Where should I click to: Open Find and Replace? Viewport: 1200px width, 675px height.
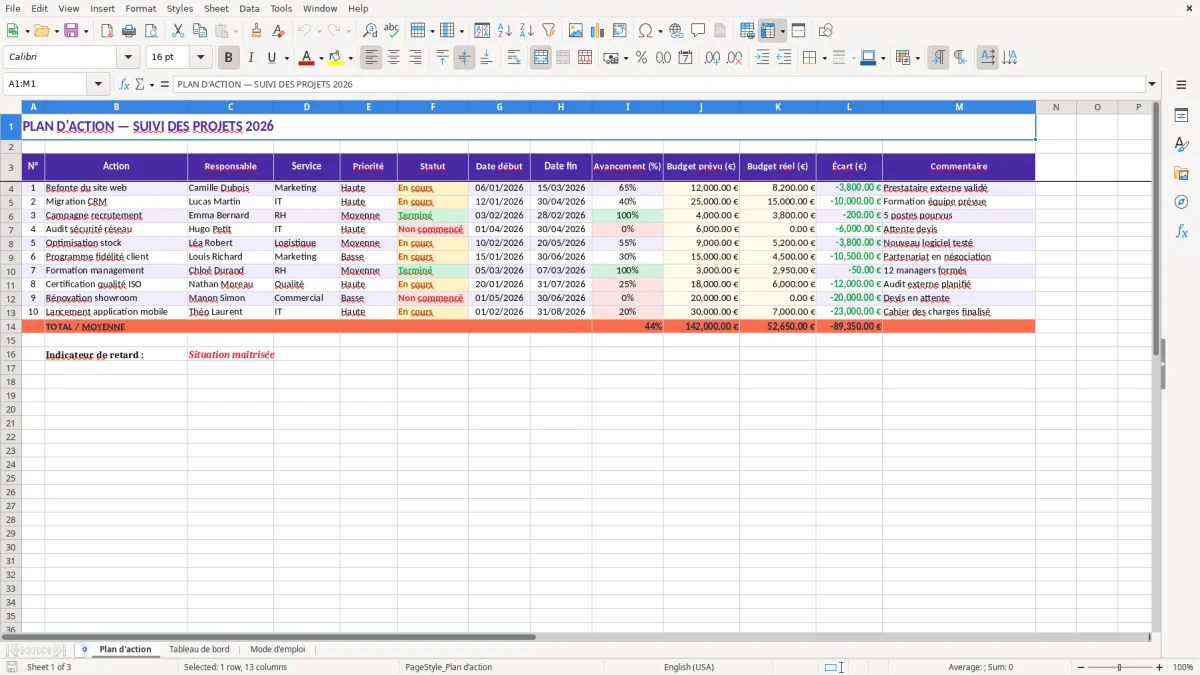(370, 31)
